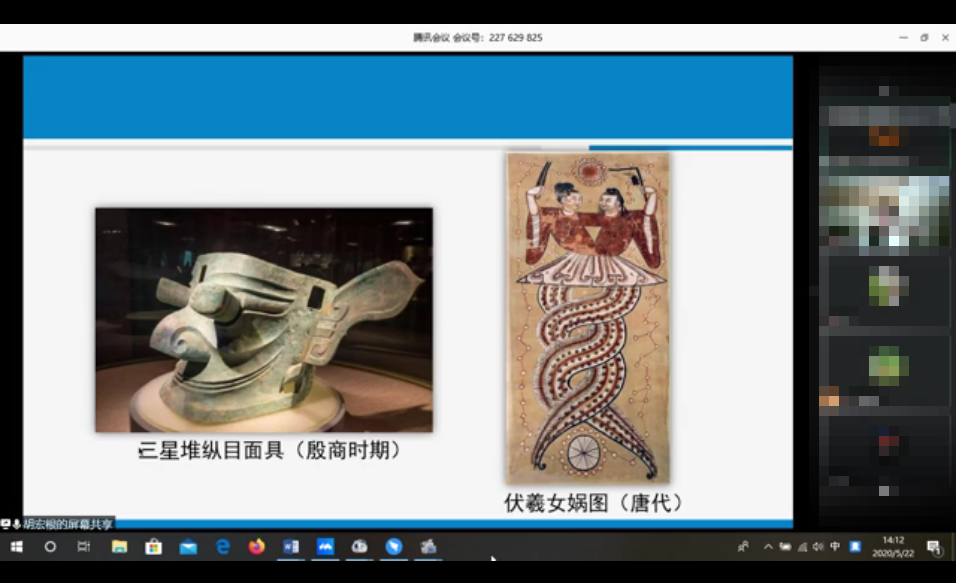This screenshot has height=583, width=956.
Task: Open Firefox from the taskbar
Action: (257, 546)
